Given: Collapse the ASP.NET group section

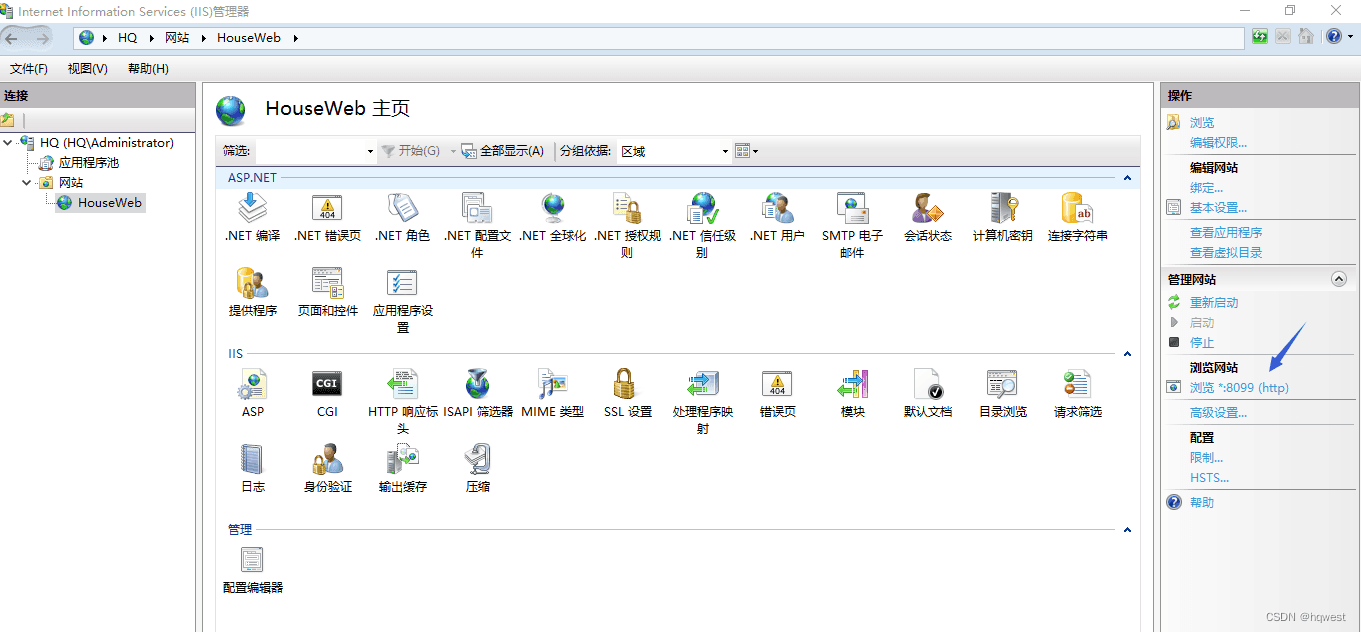Looking at the screenshot, I should [x=1127, y=178].
